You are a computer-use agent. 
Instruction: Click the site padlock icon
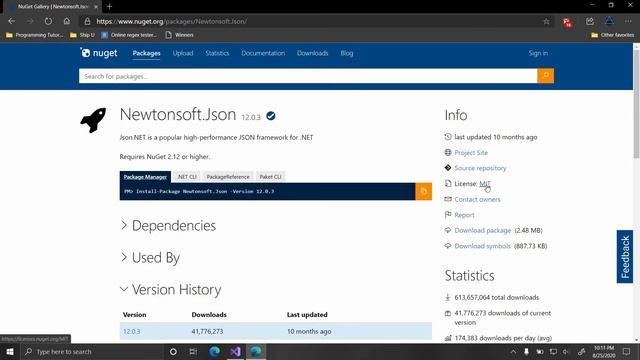(87, 21)
